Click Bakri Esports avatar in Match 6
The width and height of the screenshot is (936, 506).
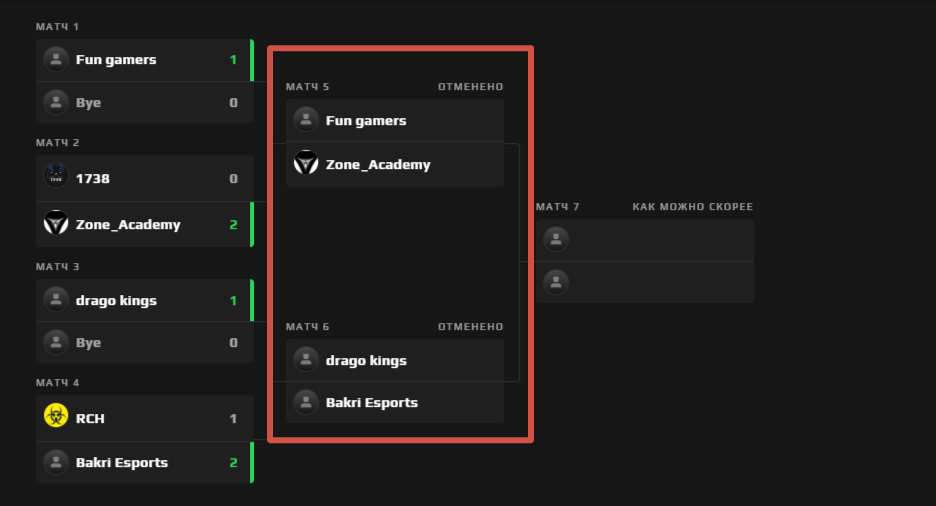[306, 402]
